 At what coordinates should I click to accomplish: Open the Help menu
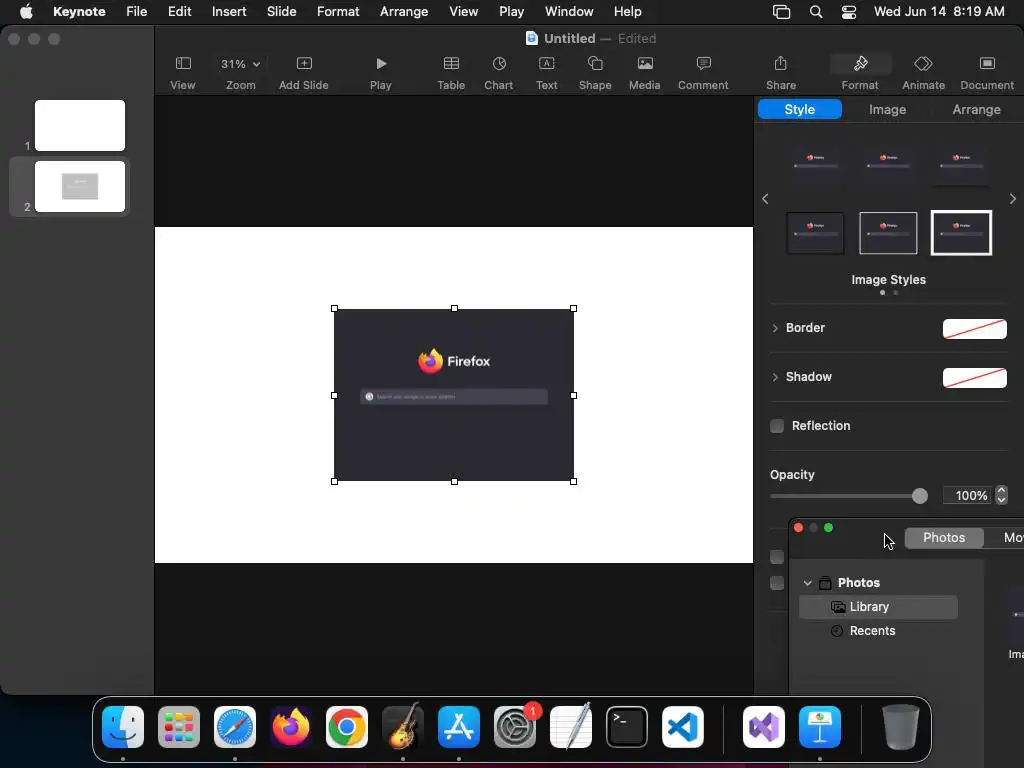628,12
